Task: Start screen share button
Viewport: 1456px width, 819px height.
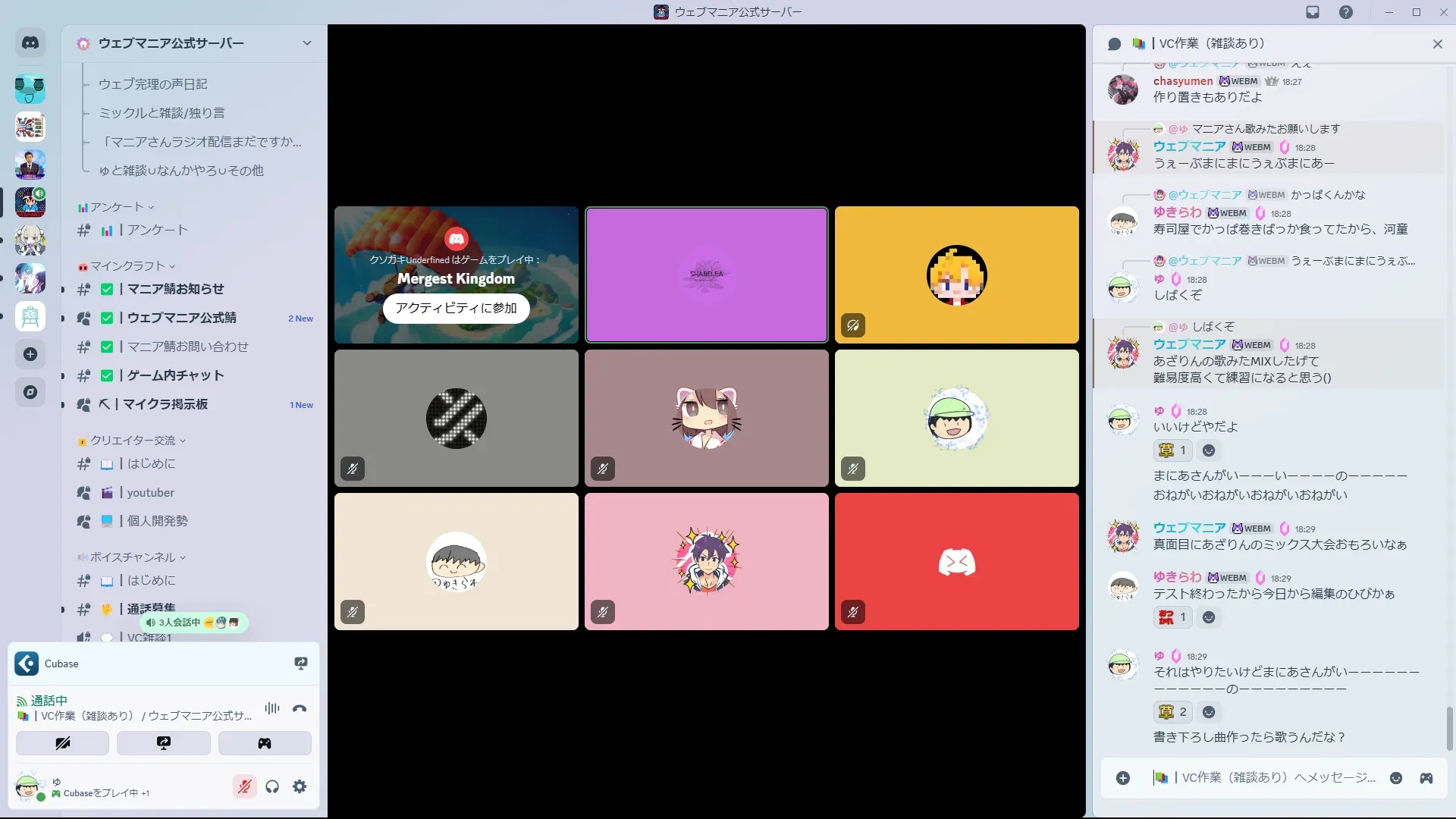Action: click(x=163, y=743)
